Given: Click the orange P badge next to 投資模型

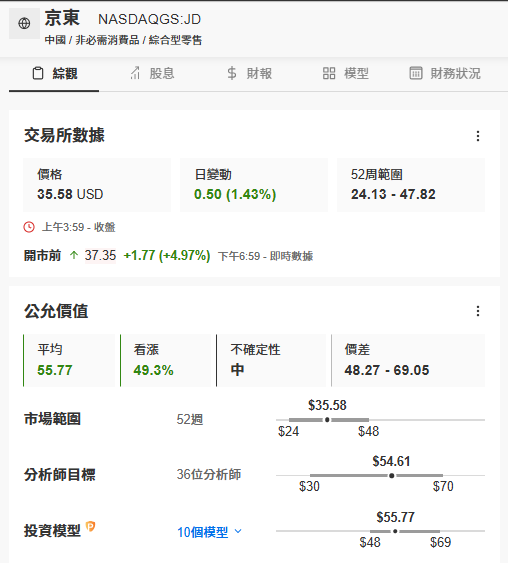Looking at the screenshot, I should (x=90, y=527).
